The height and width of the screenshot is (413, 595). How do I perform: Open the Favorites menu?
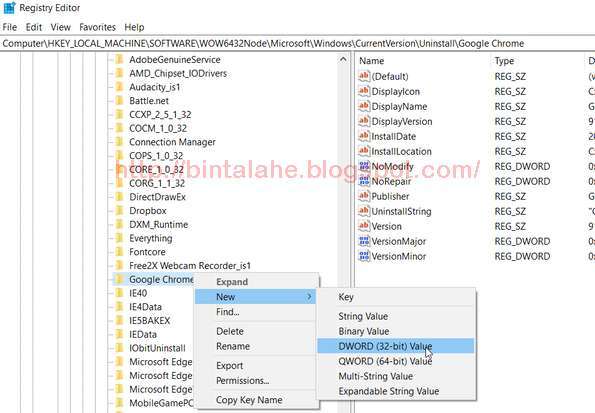pos(98,27)
